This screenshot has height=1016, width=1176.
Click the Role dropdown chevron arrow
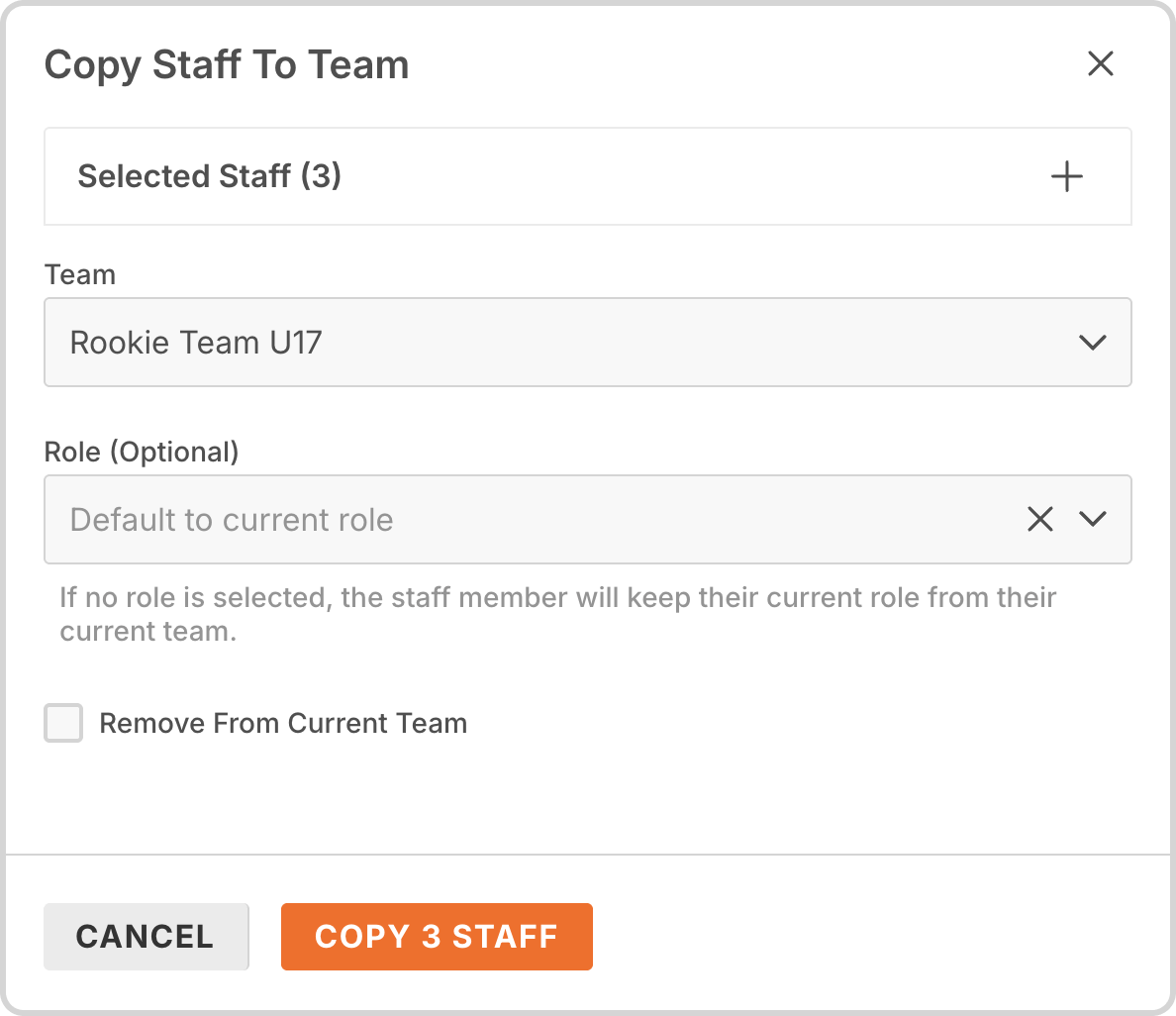pyautogui.click(x=1092, y=519)
